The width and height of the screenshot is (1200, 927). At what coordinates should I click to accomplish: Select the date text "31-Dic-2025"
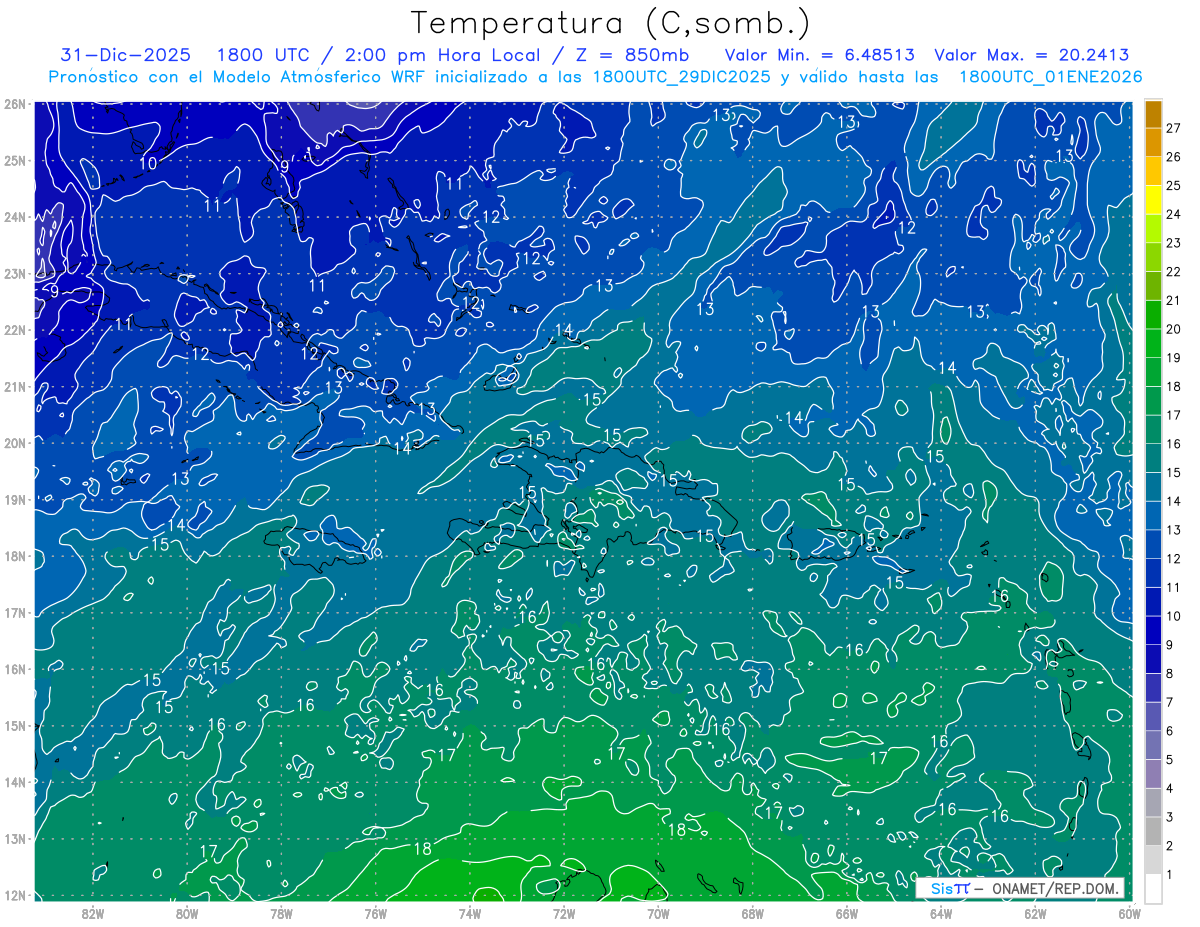[x=126, y=55]
